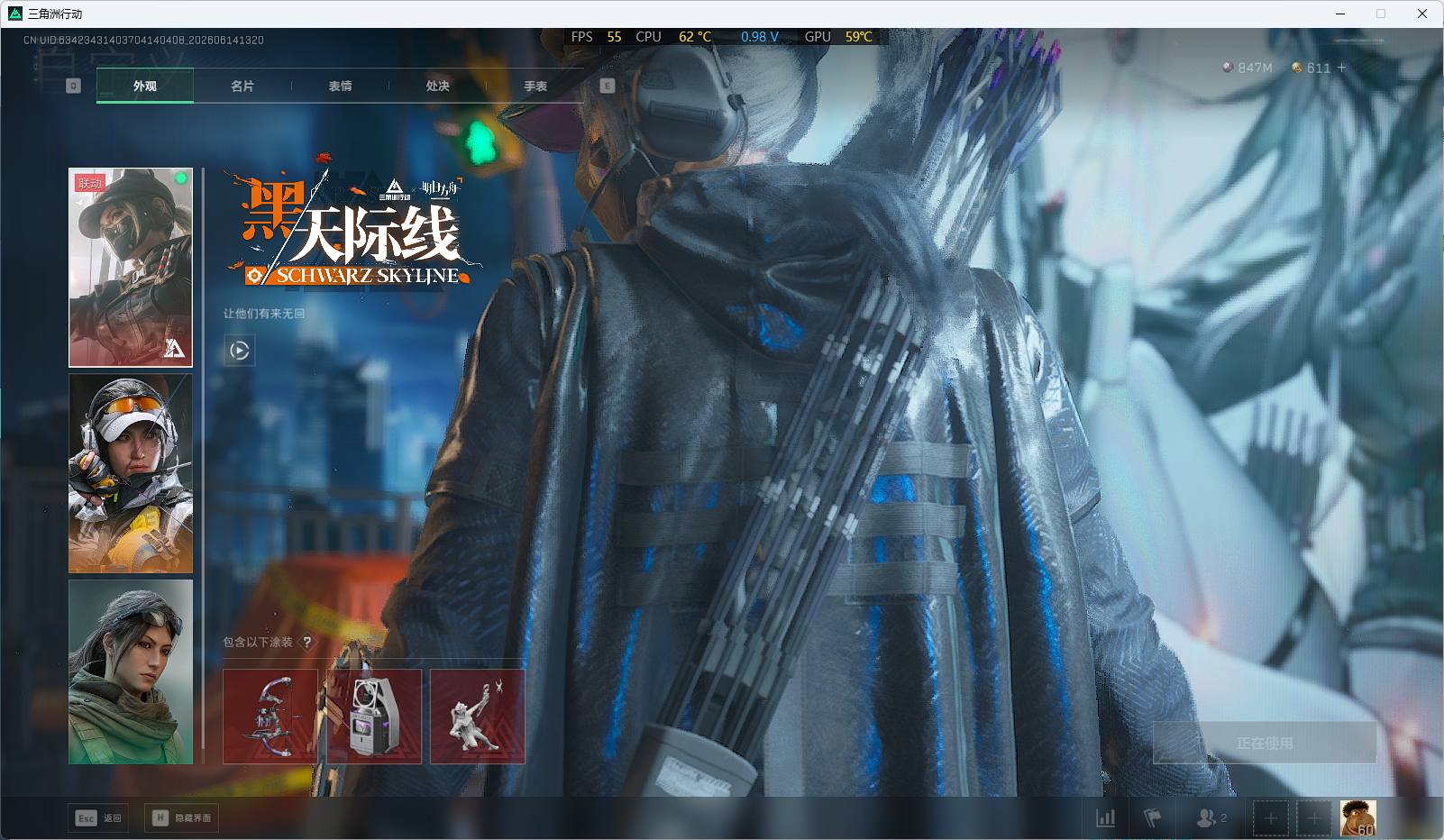Viewport: 1444px width, 840px height.
Task: Click the E next-tab key icon
Action: click(x=607, y=86)
